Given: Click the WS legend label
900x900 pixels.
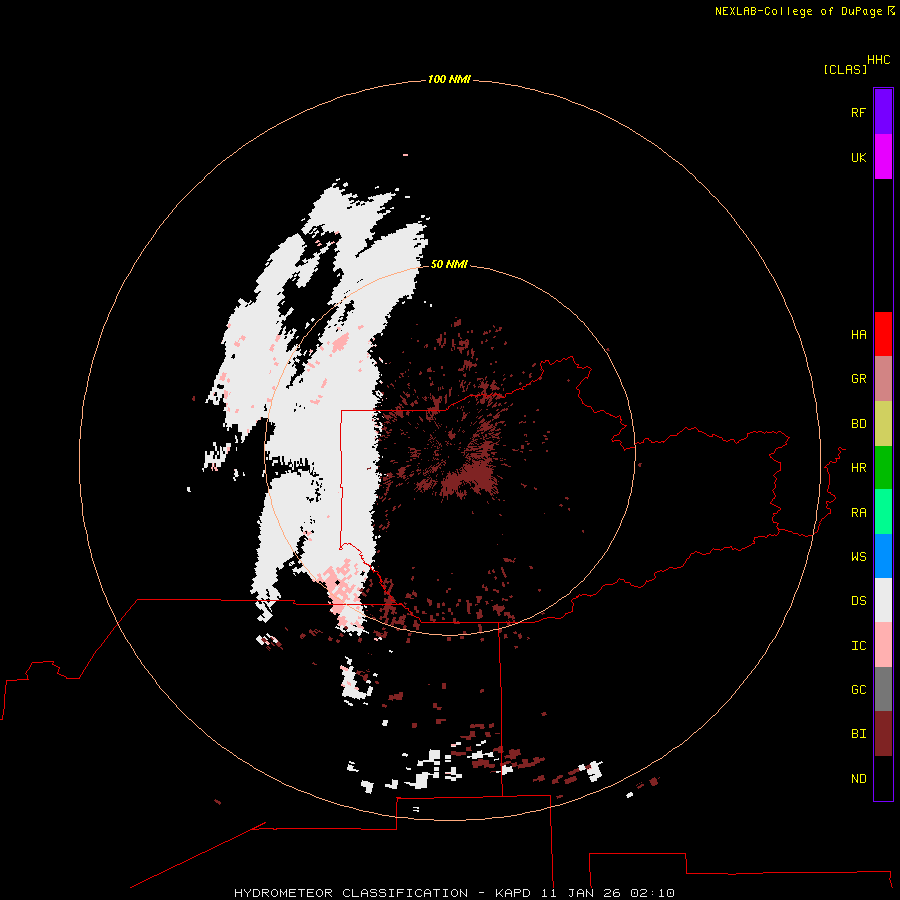Looking at the screenshot, I should point(858,556).
